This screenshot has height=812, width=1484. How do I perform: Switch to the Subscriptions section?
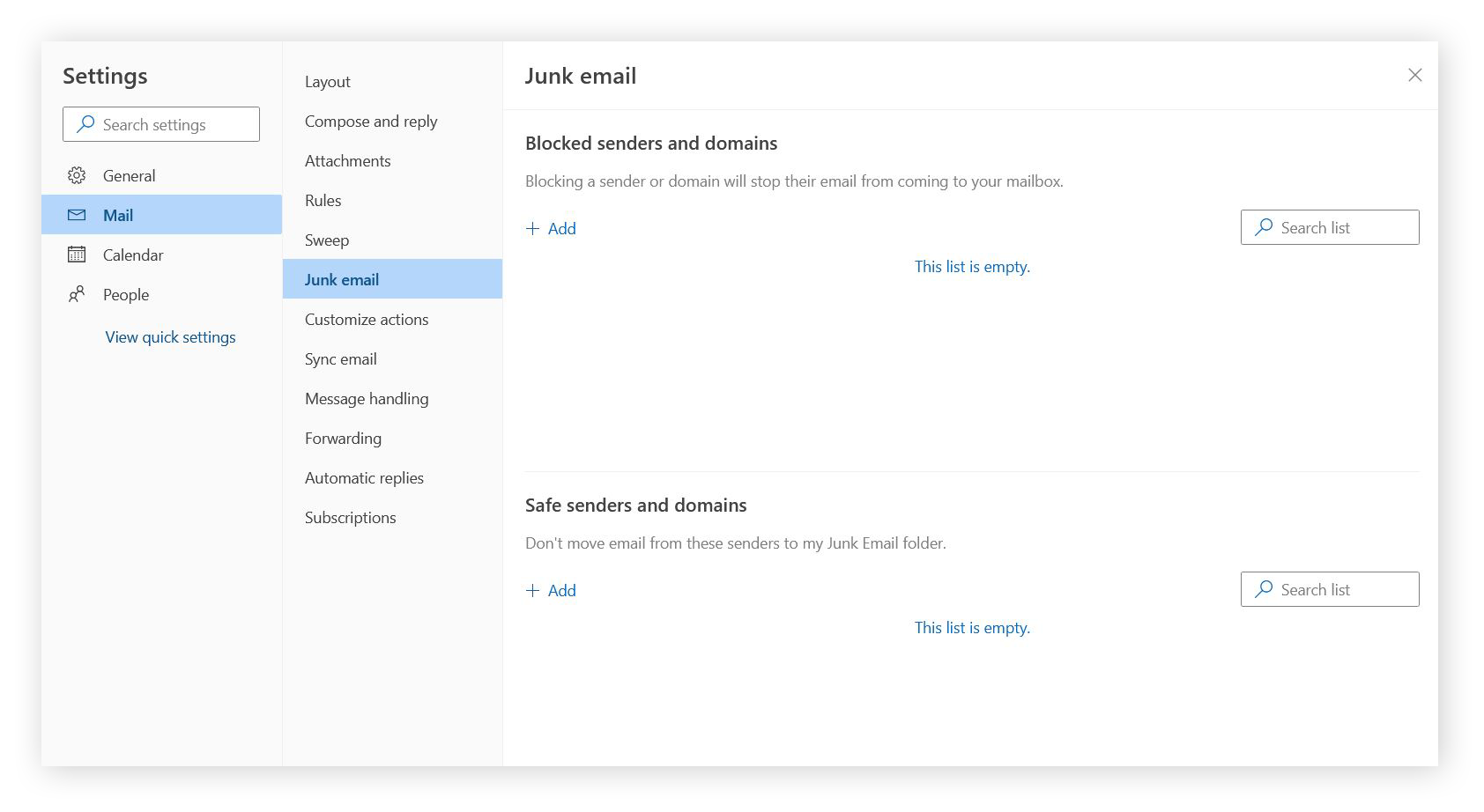(350, 517)
